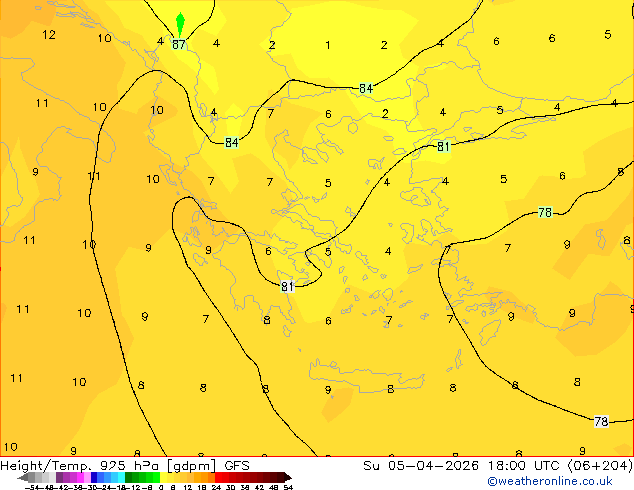Click the 81 contour label south of mainland Greece

[x=287, y=287]
